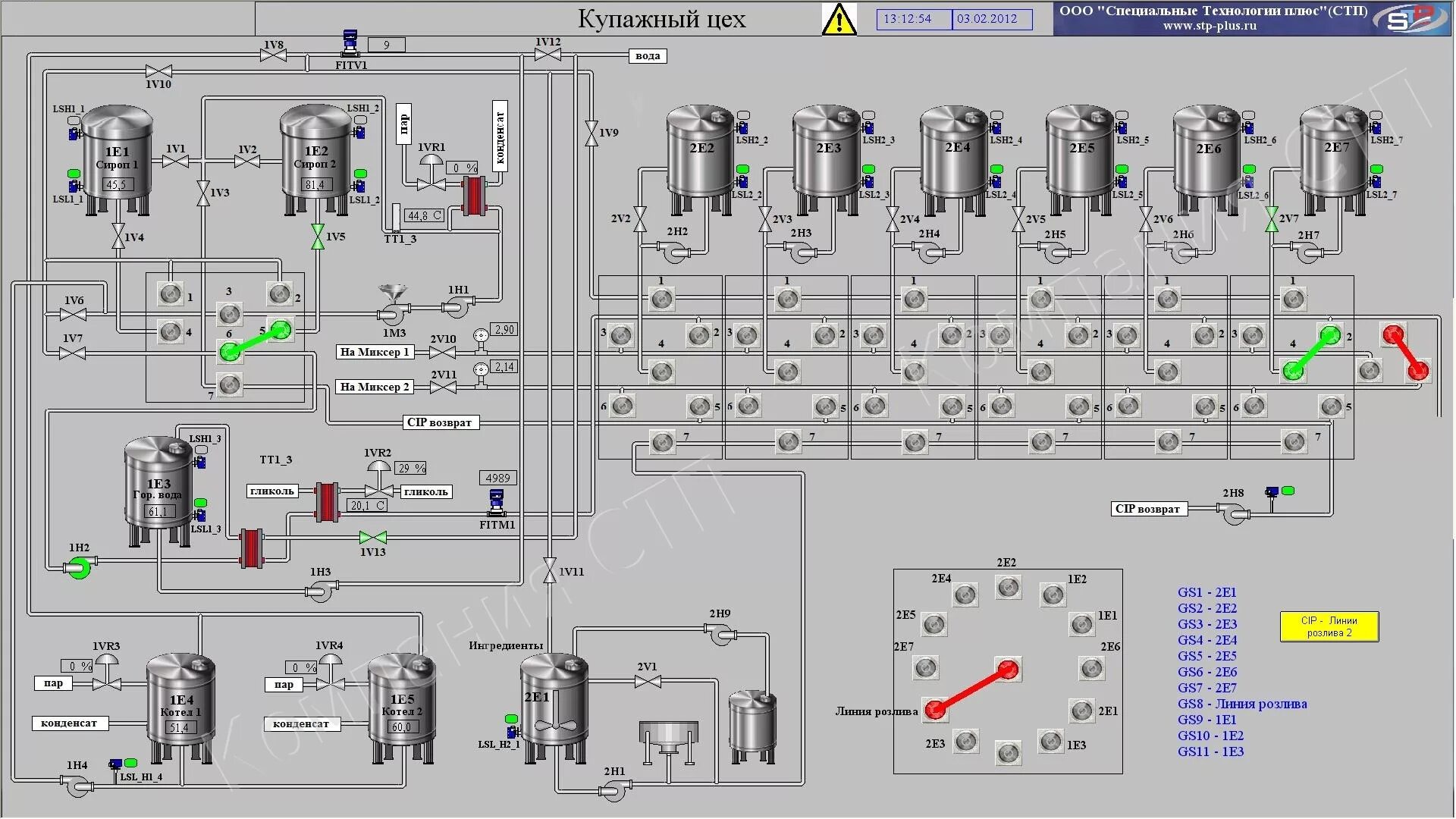Viewport: 1456px width, 819px height.
Task: Click the flow meter FITV1 icon
Action: click(x=350, y=44)
